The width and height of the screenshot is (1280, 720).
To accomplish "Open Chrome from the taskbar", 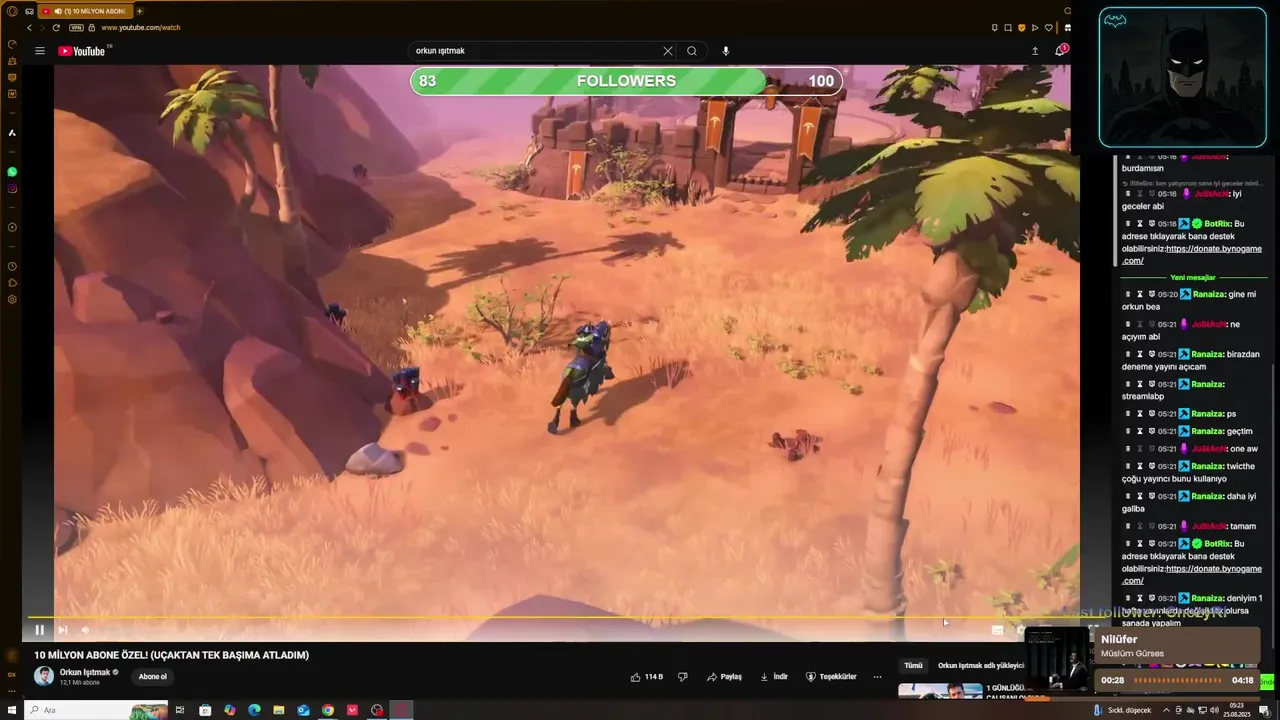I will point(327,710).
